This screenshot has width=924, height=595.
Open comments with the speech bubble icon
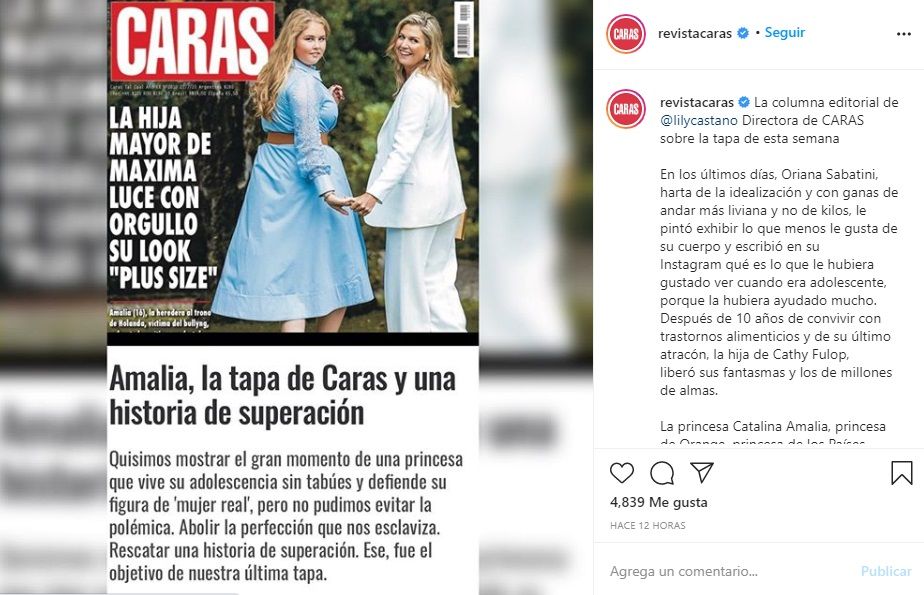tap(662, 472)
